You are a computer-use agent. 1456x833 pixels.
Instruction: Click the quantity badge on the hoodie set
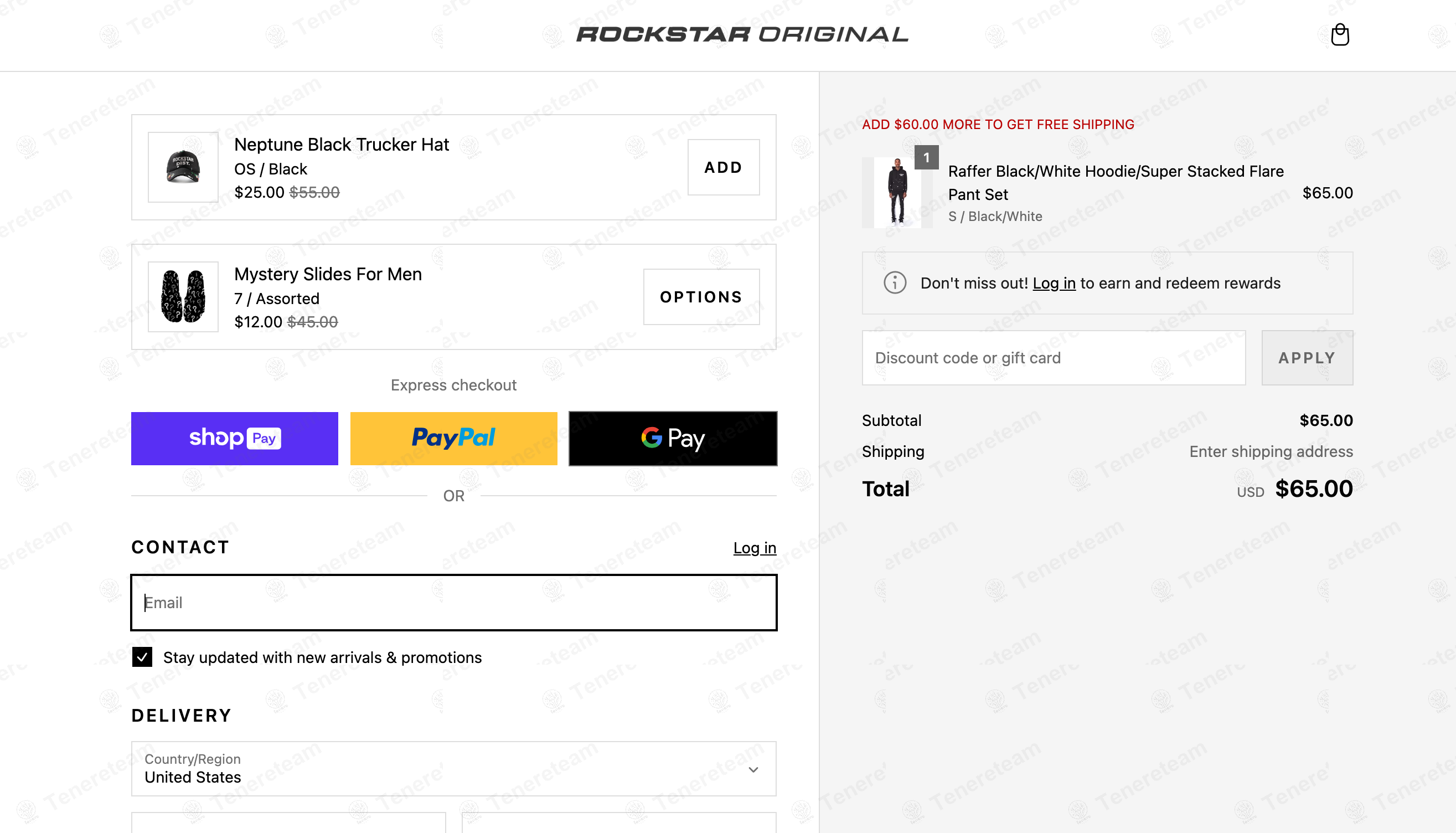(926, 157)
